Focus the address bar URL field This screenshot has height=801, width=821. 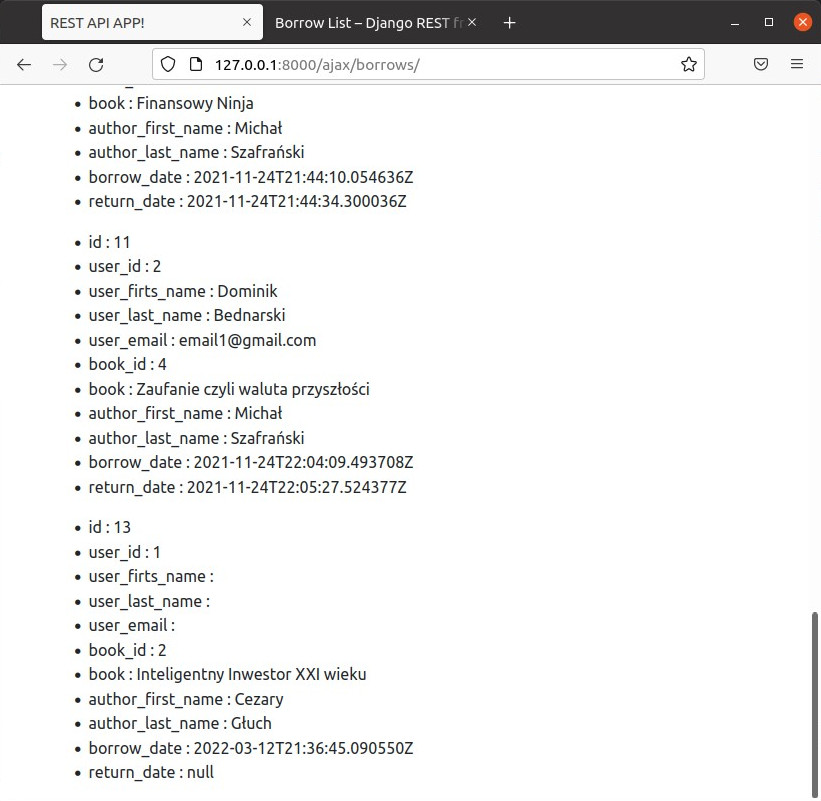[x=440, y=64]
